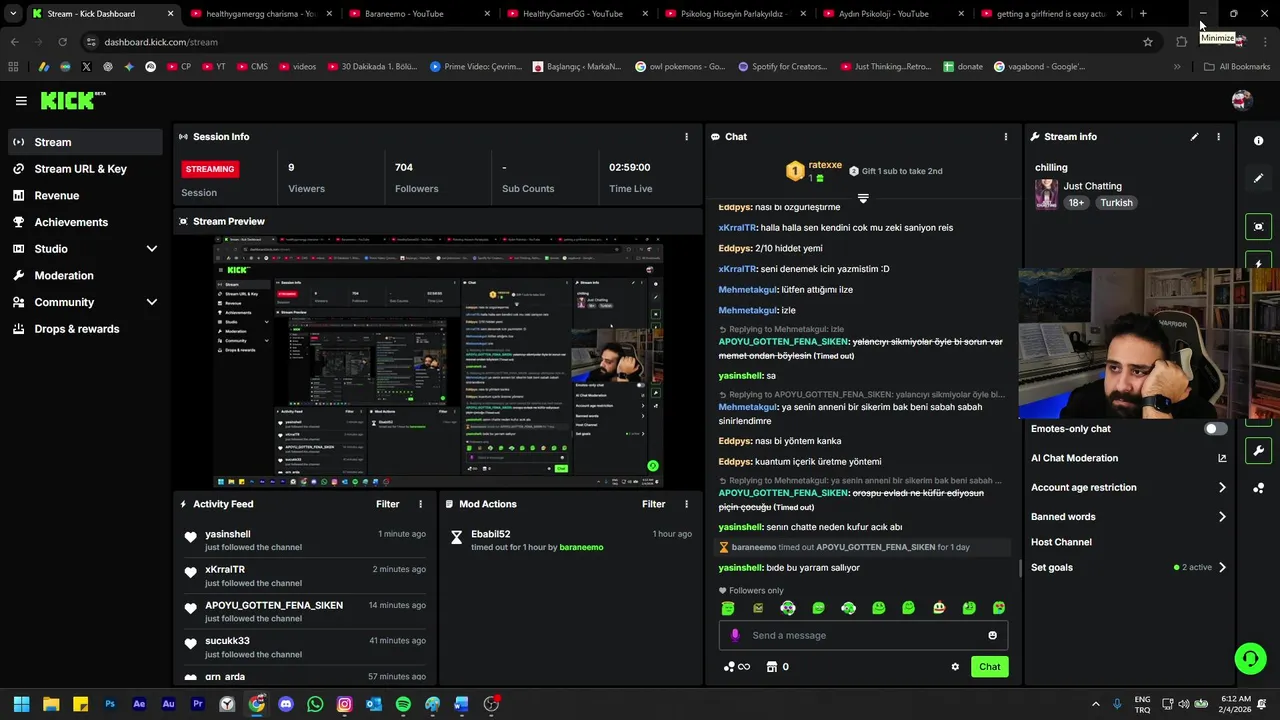Image resolution: width=1280 pixels, height=720 pixels.
Task: Click the Stream Preview thumbnail
Action: [x=438, y=362]
